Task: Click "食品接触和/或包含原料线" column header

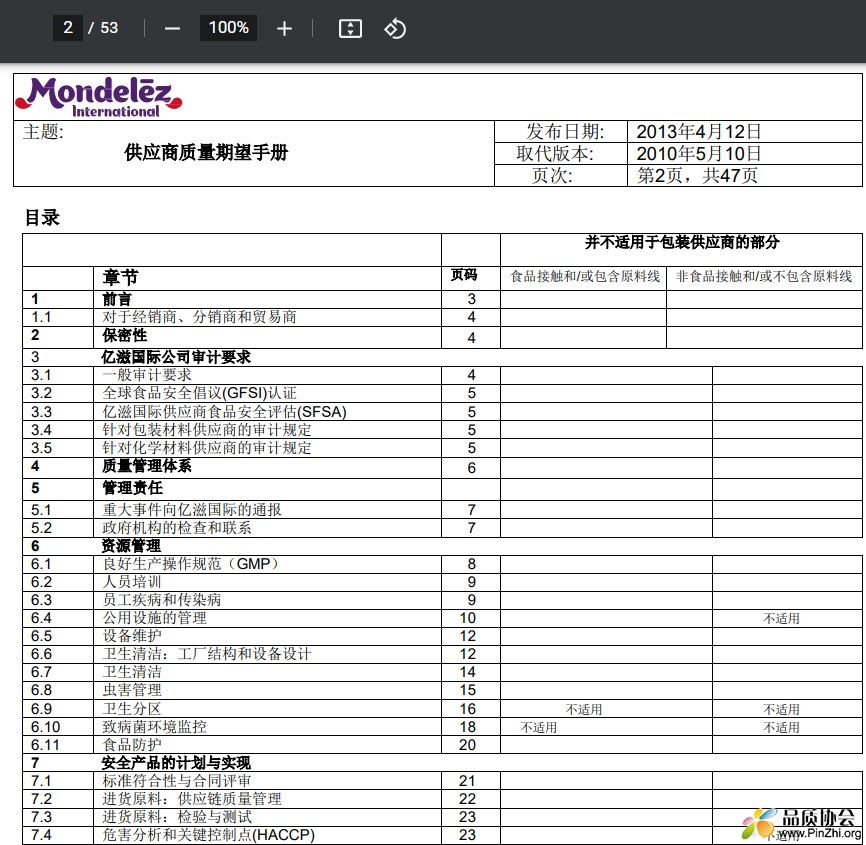Action: click(585, 276)
